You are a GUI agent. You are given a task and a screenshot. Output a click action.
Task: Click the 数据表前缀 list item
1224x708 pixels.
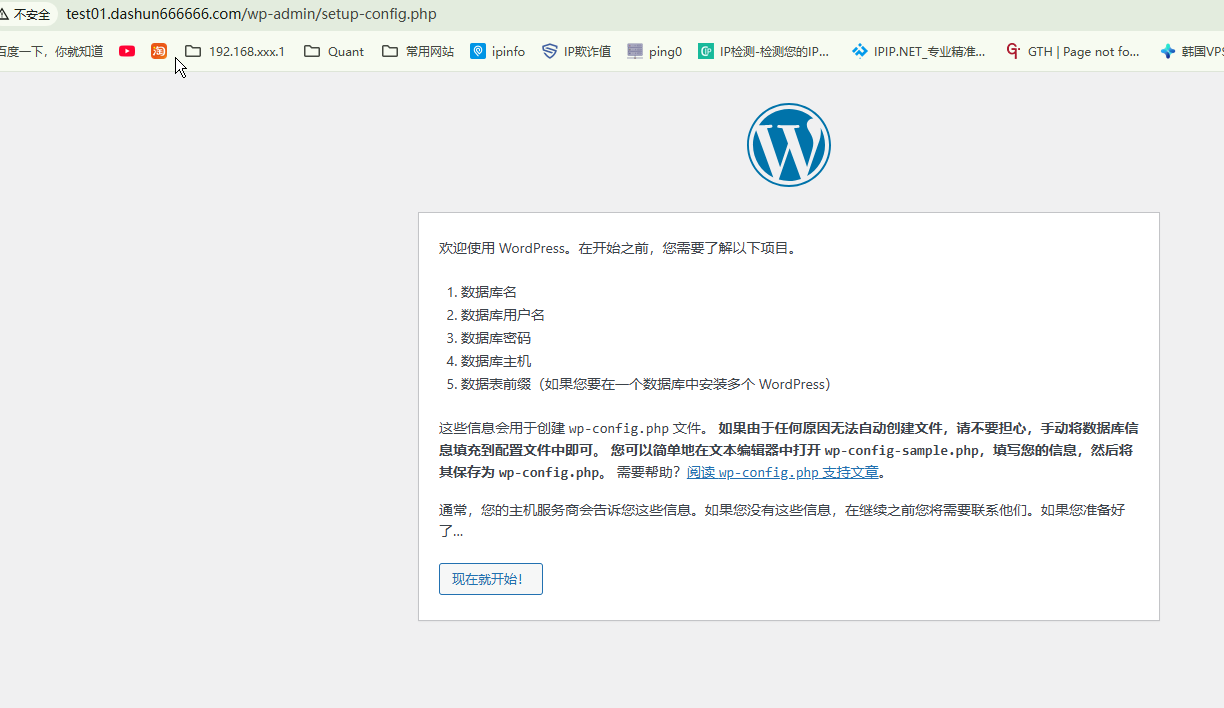(x=646, y=384)
